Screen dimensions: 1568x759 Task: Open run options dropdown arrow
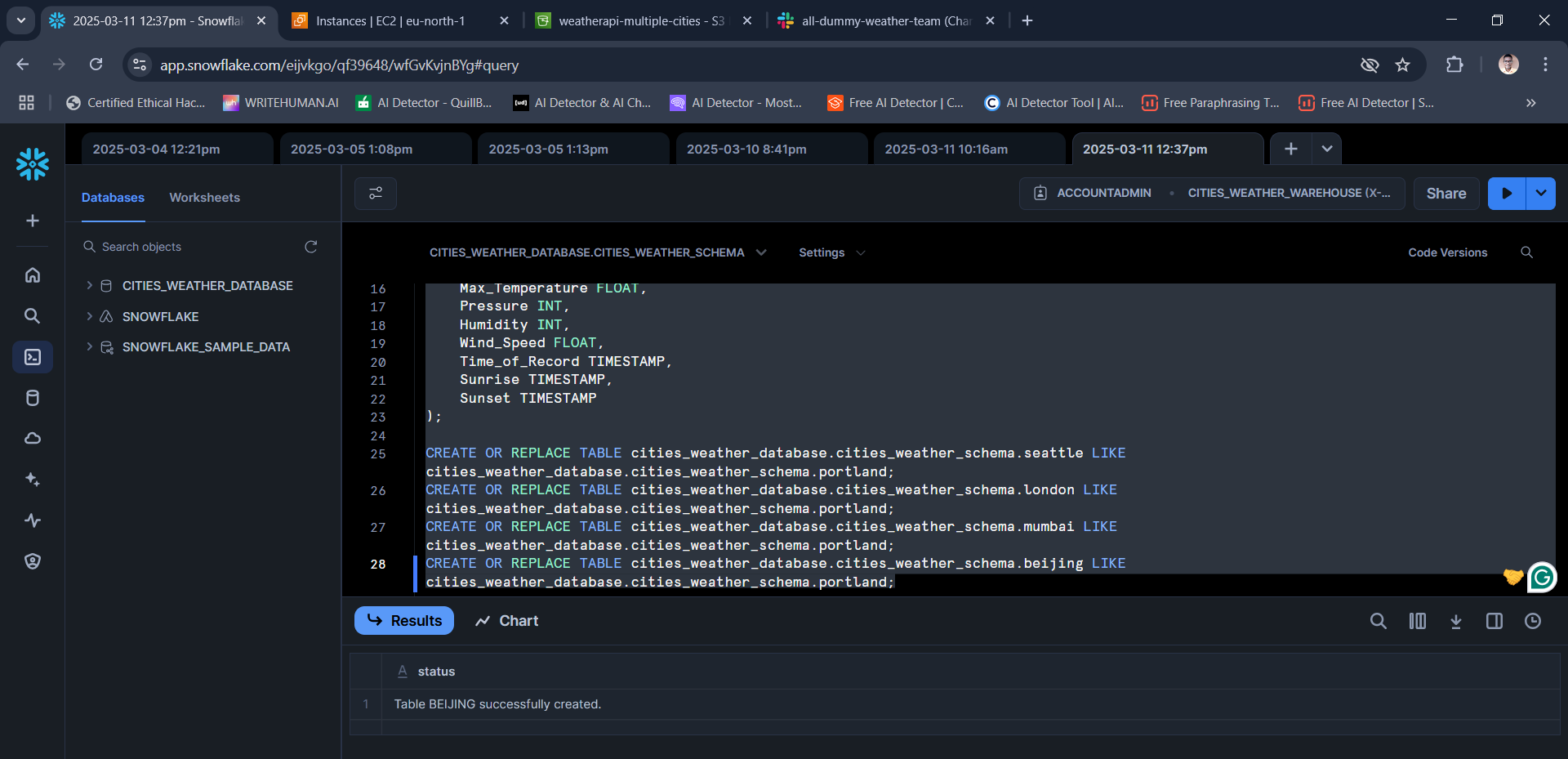(x=1541, y=194)
